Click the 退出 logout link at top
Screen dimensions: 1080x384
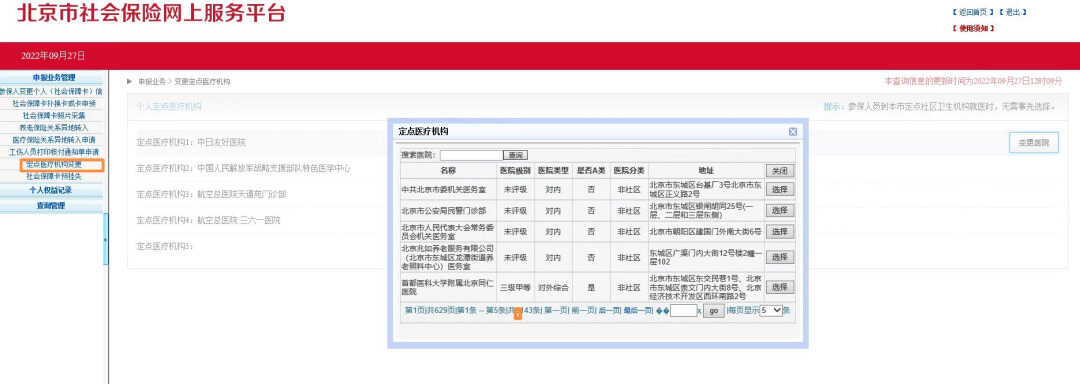tap(1012, 12)
